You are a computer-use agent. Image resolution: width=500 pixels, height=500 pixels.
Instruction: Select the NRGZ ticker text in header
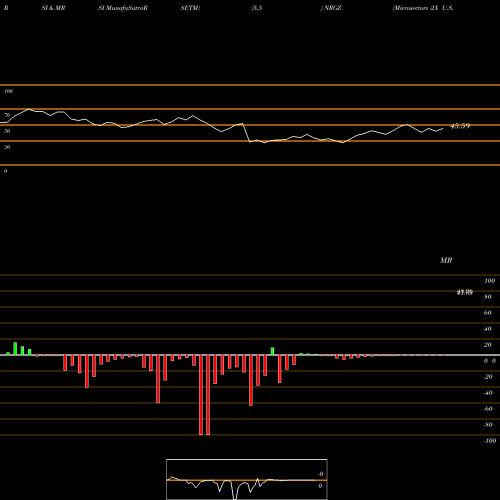333,8
